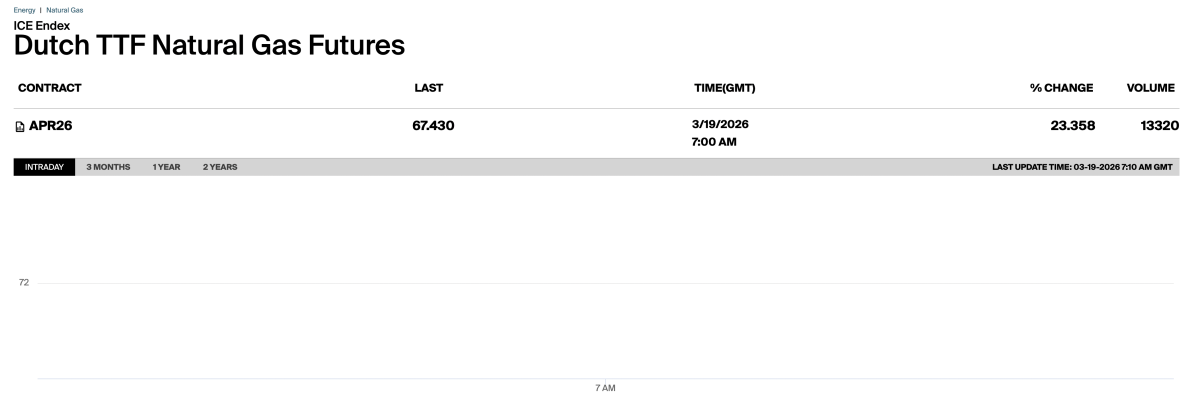Open the Energy breadcrumb link
The height and width of the screenshot is (405, 1200).
tap(22, 9)
